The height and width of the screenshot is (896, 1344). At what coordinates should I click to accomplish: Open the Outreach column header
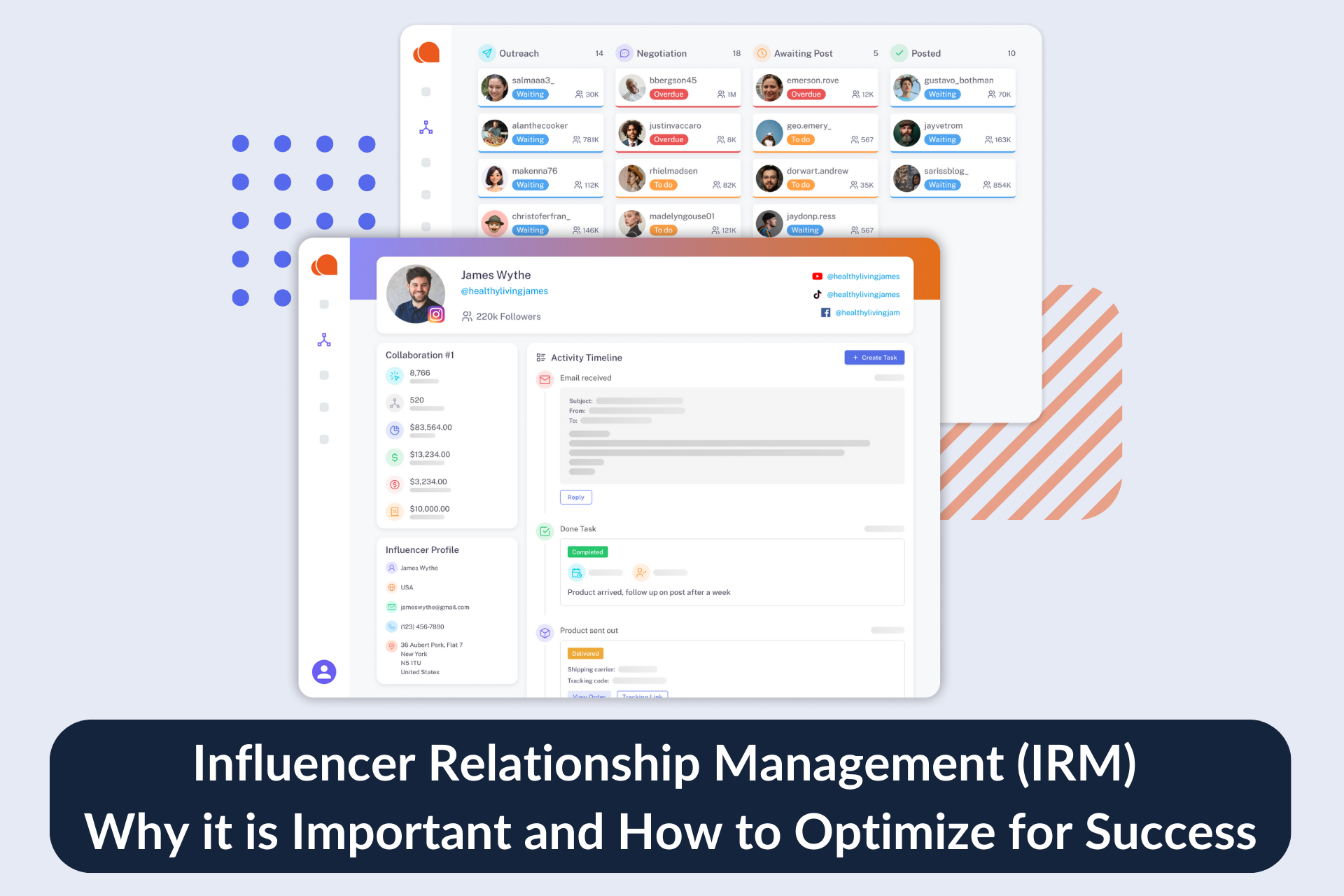click(519, 53)
